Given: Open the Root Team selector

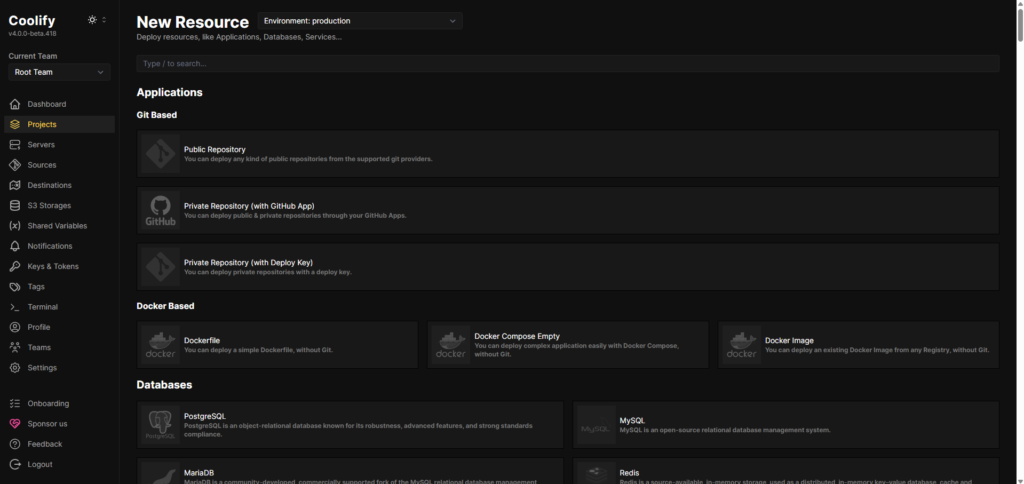Looking at the screenshot, I should (59, 72).
